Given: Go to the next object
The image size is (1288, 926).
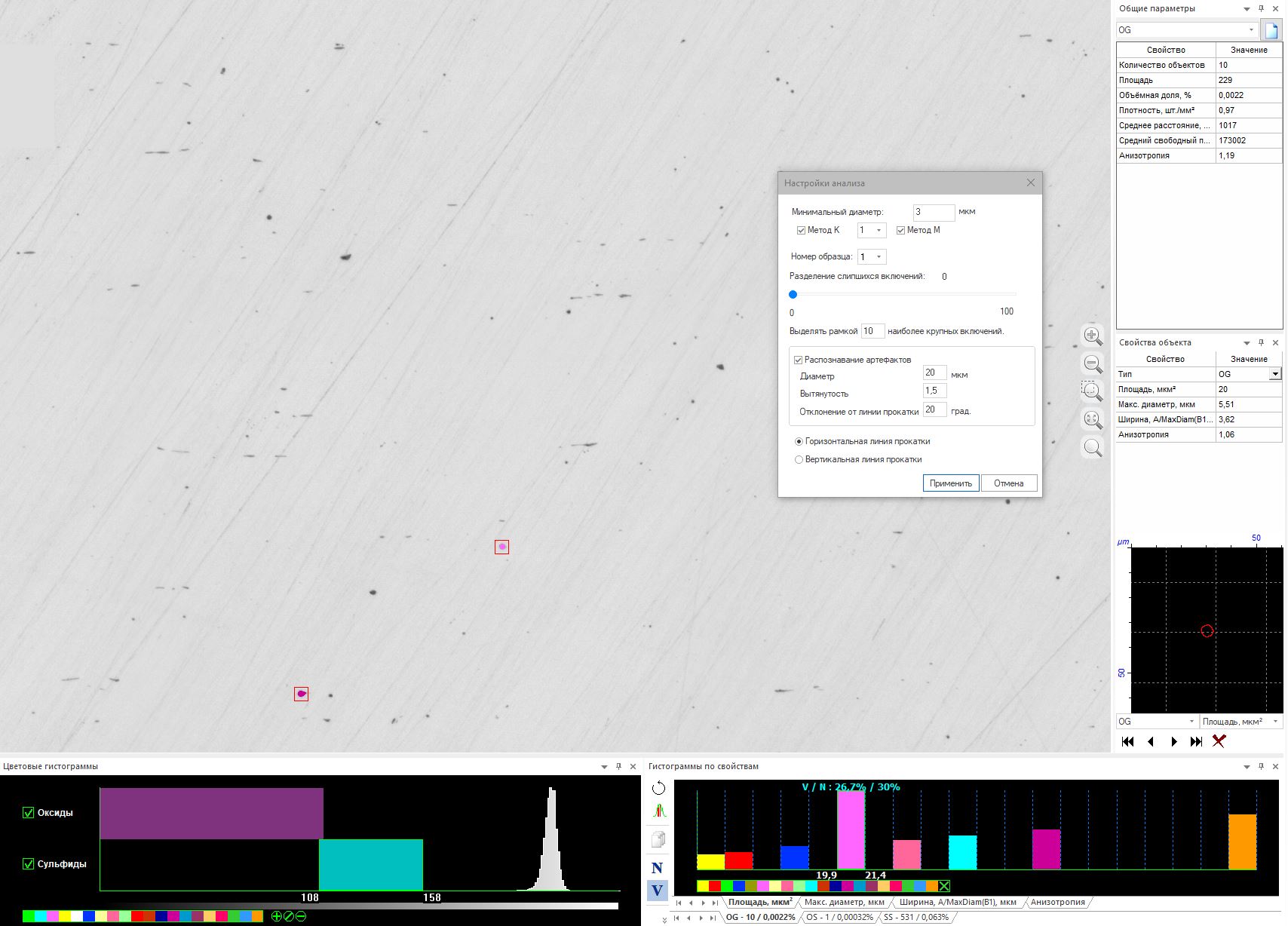Looking at the screenshot, I should [1173, 741].
